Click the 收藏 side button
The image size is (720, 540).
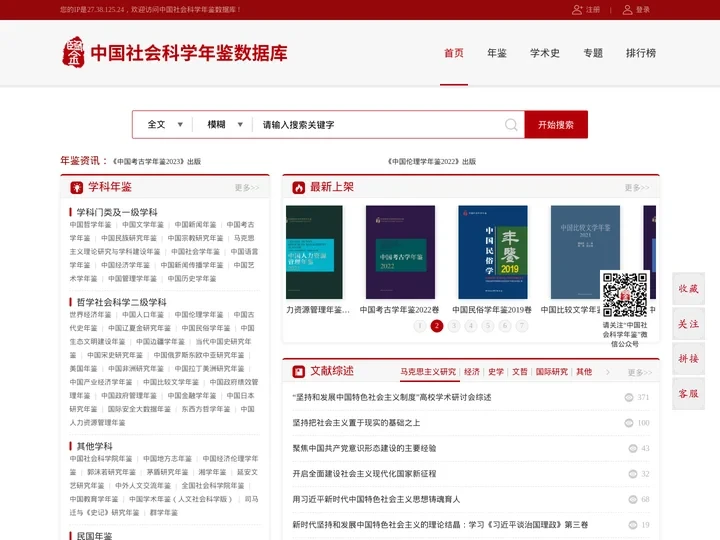pyautogui.click(x=688, y=289)
